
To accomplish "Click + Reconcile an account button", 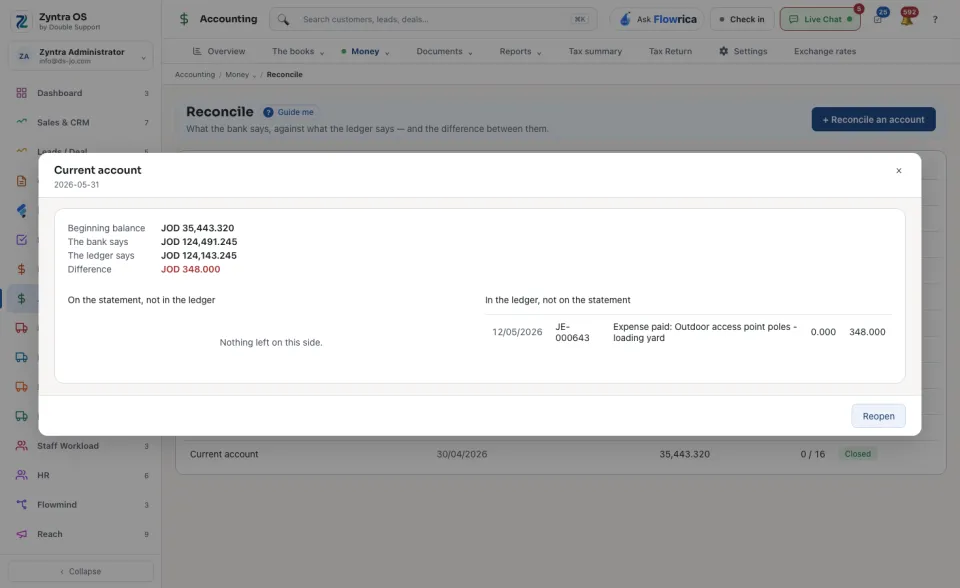I will point(873,119).
